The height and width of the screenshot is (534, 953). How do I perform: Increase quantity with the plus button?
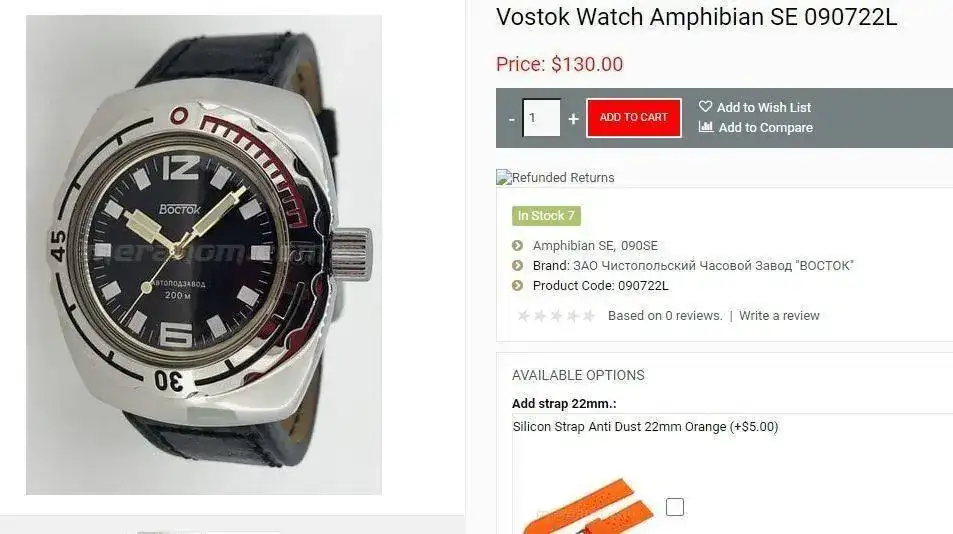pos(573,118)
